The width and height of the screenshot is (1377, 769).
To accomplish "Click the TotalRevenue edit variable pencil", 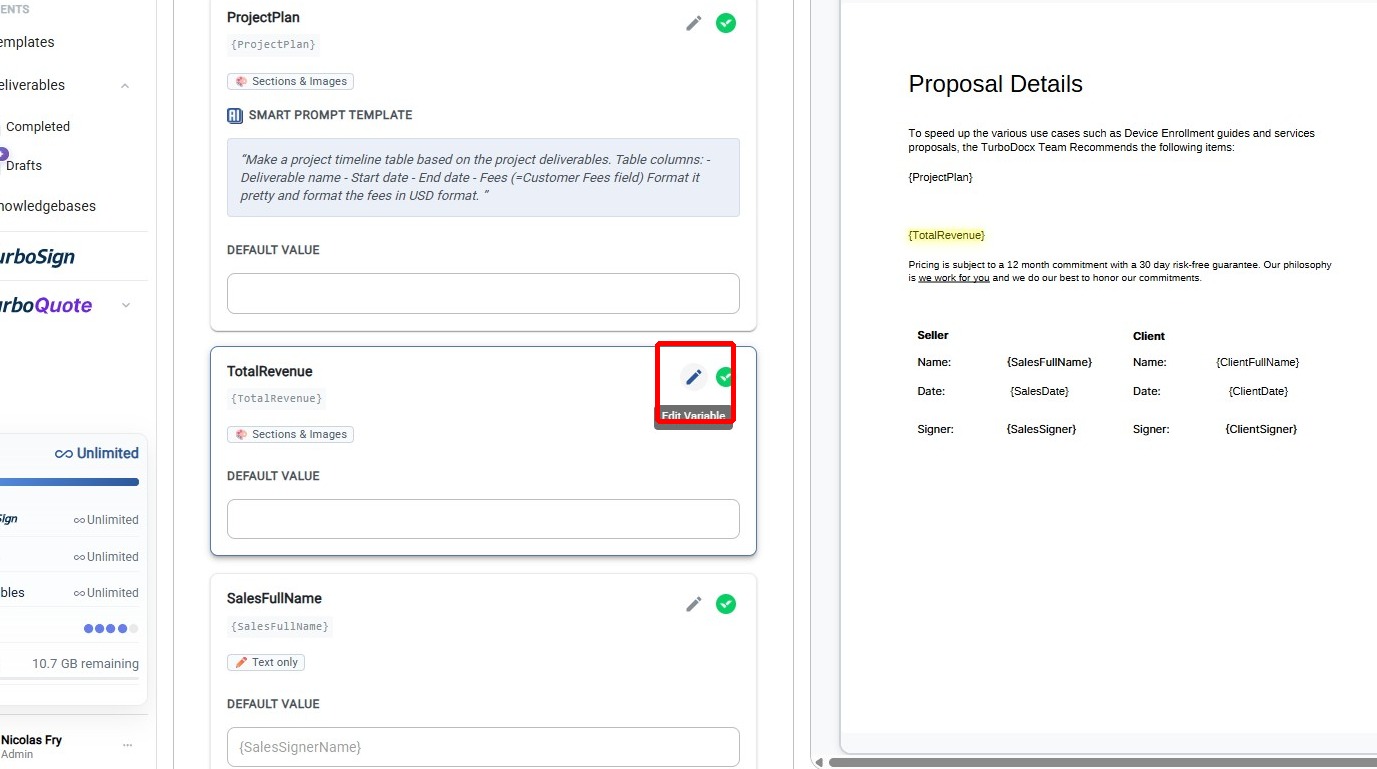I will pos(693,377).
